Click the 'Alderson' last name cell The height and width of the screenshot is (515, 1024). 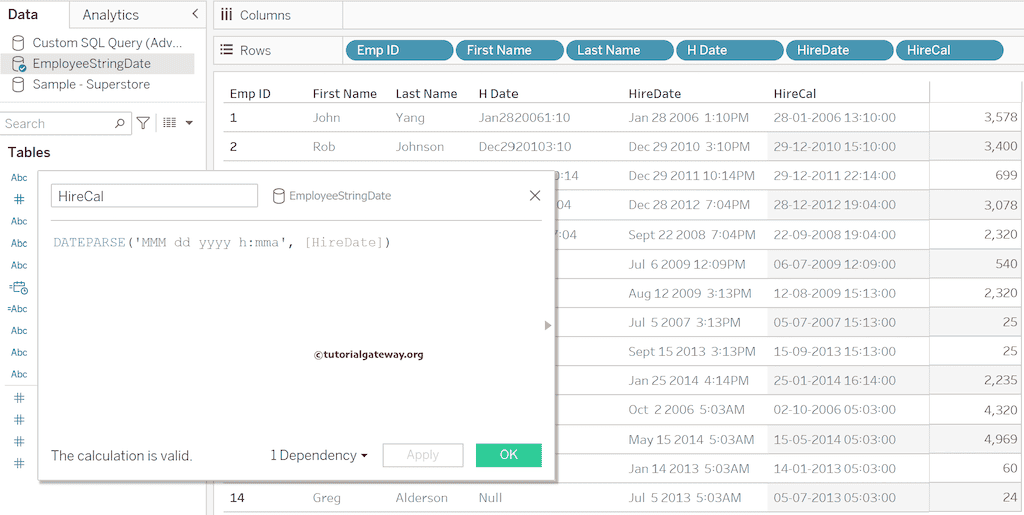pyautogui.click(x=421, y=498)
